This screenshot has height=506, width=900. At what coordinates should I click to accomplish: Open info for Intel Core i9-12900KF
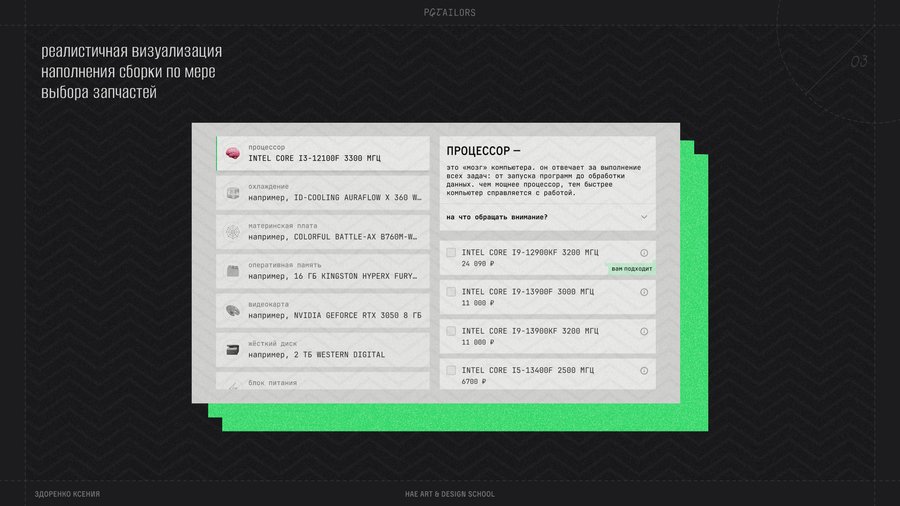pos(644,253)
